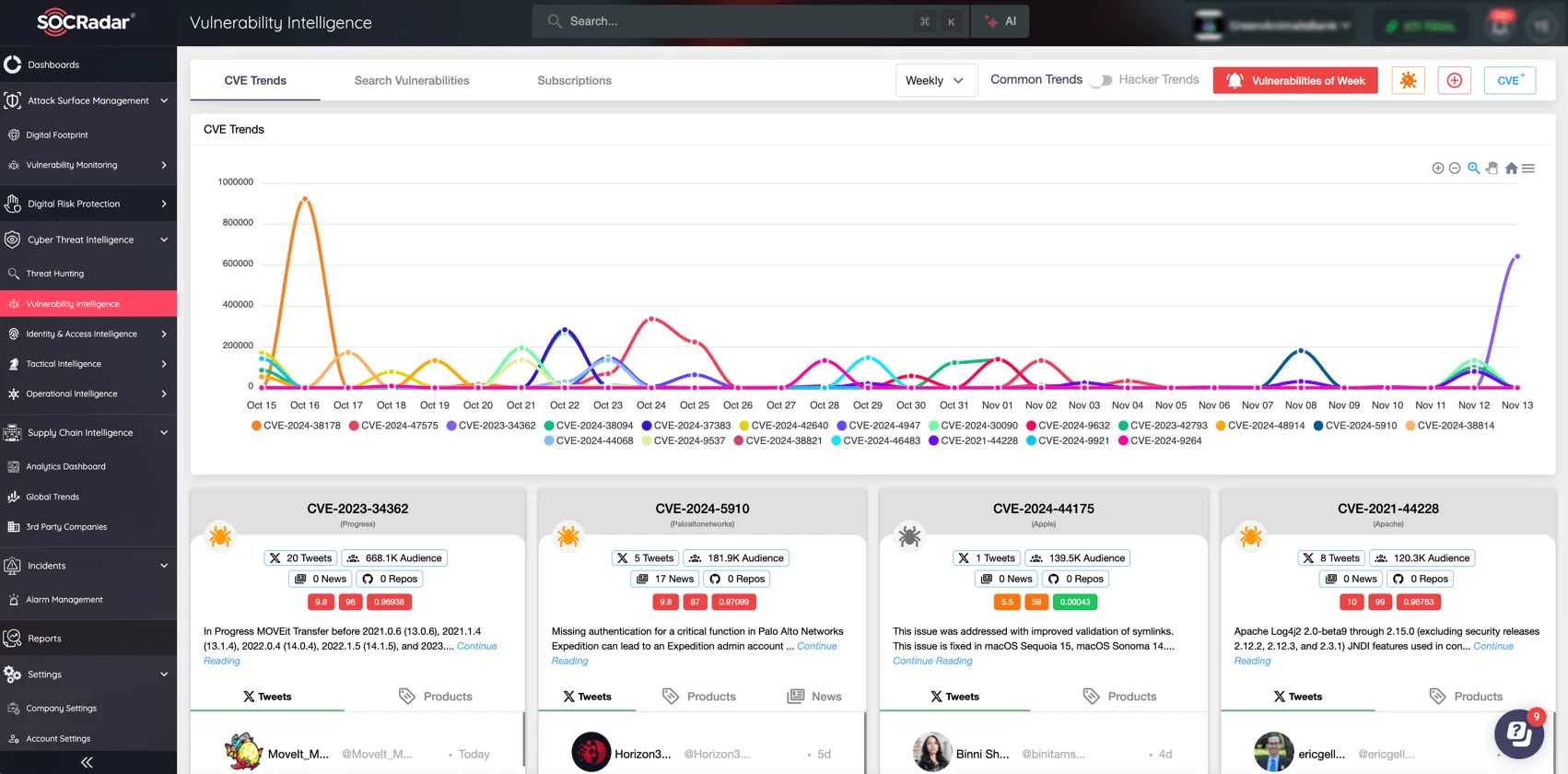Screen dimensions: 1568x774
Task: Activate the chart panning hand tool
Action: (1492, 169)
